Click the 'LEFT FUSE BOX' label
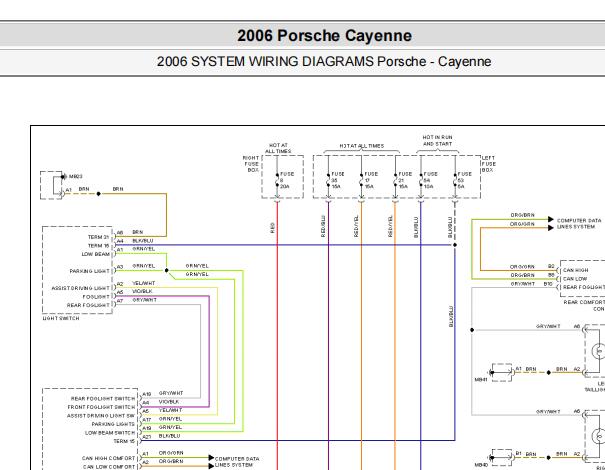Viewport: 605px width, 470px height. [x=488, y=164]
